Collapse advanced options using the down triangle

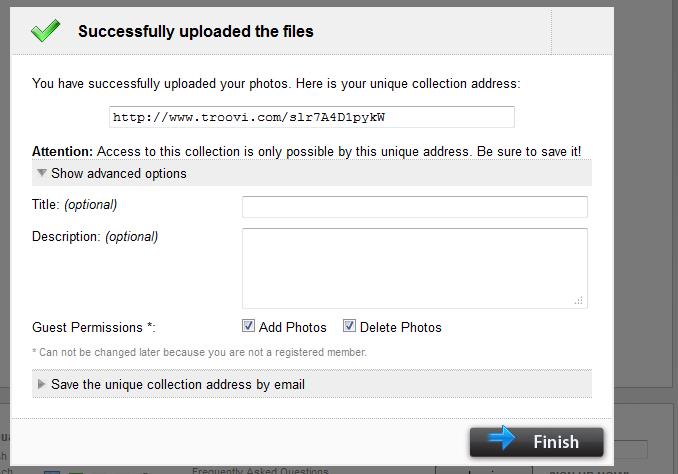(x=42, y=173)
